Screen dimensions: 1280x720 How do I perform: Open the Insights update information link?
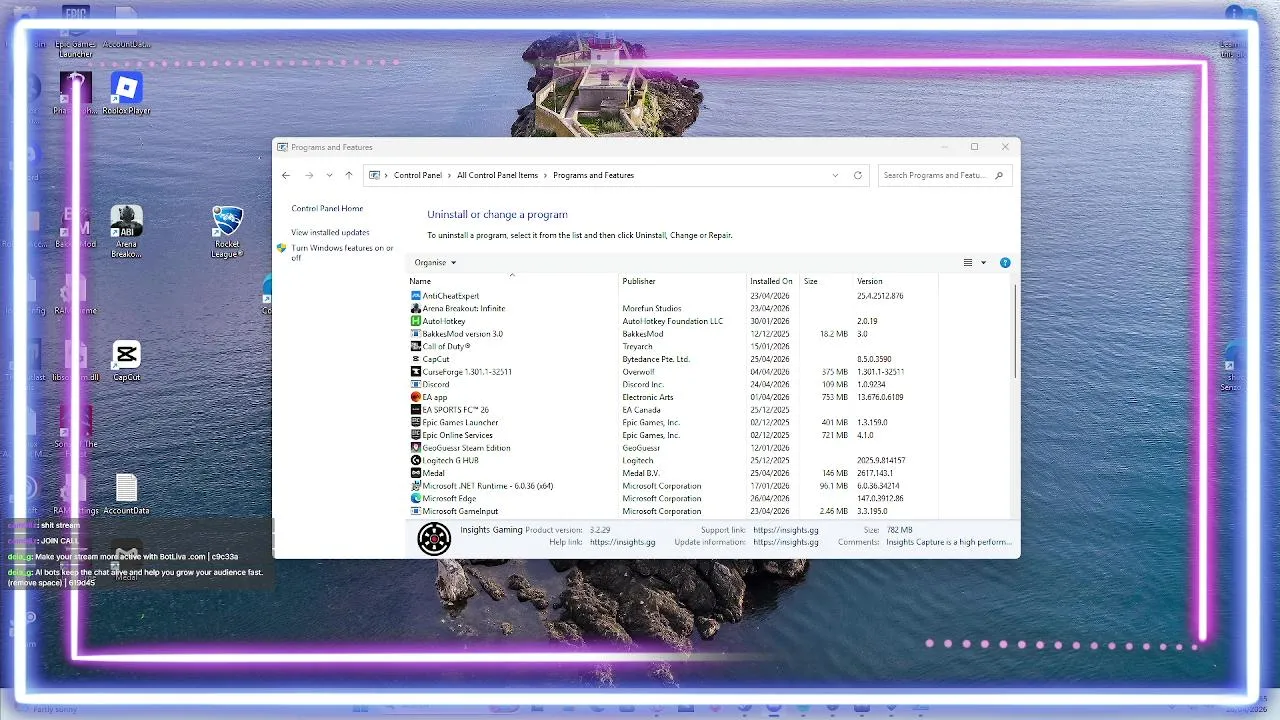tap(786, 542)
